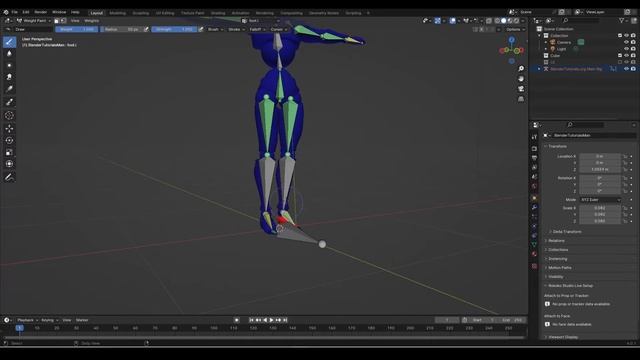Adjust the brush Weight slider
Viewport: 640px width, 360px height.
tap(76, 29)
